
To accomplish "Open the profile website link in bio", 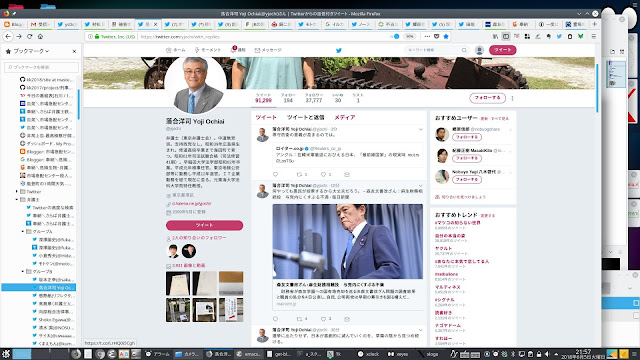I will point(191,203).
